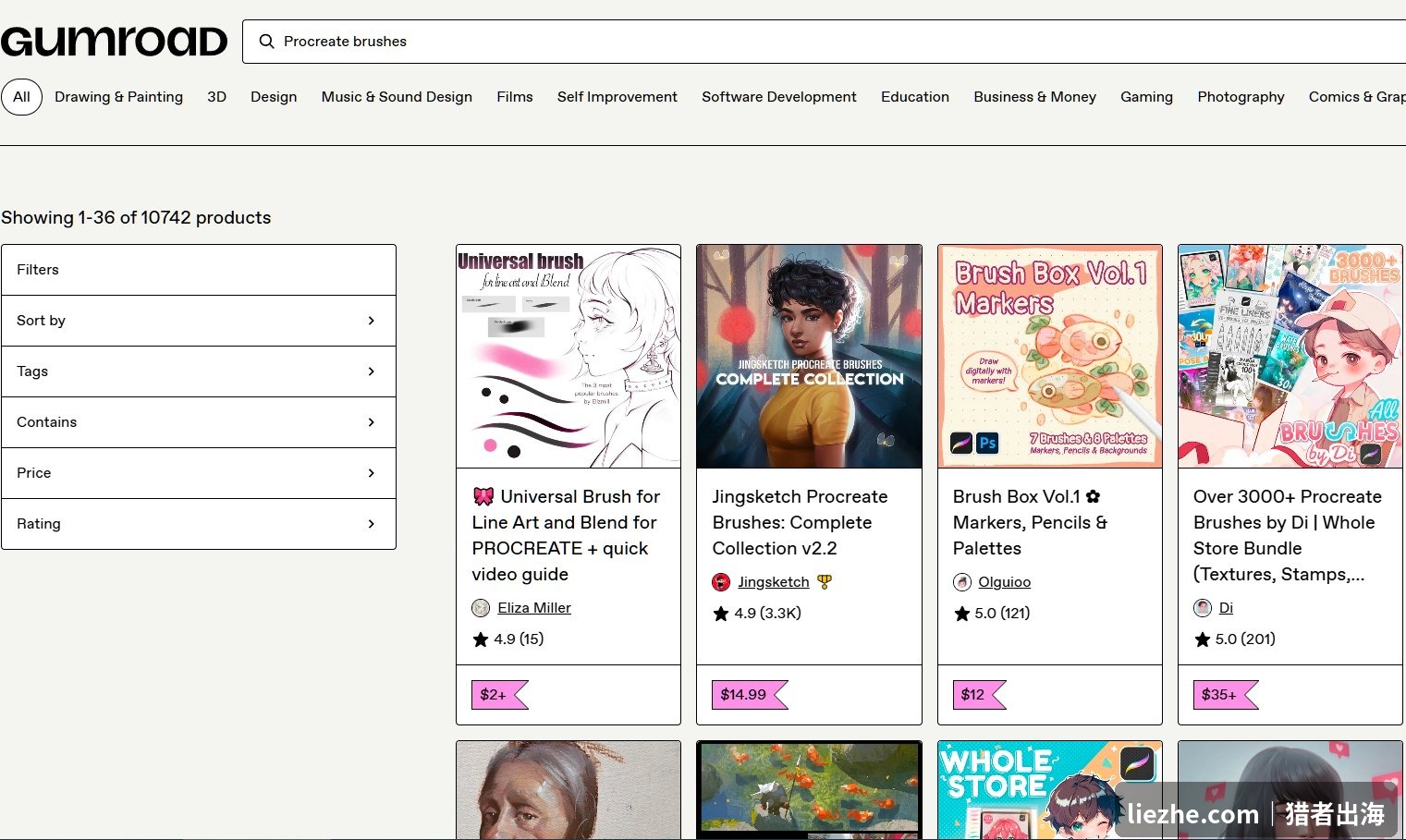Click the star icon next to 5.0 (201)
Viewport: 1406px width, 840px height.
[1203, 639]
